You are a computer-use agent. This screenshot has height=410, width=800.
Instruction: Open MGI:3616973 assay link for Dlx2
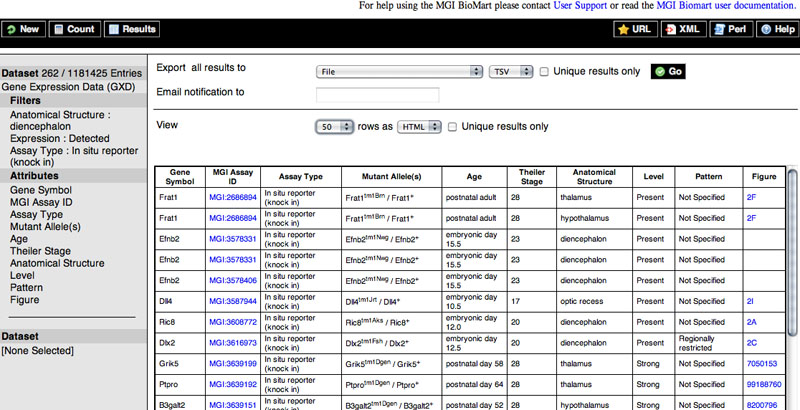pos(233,343)
